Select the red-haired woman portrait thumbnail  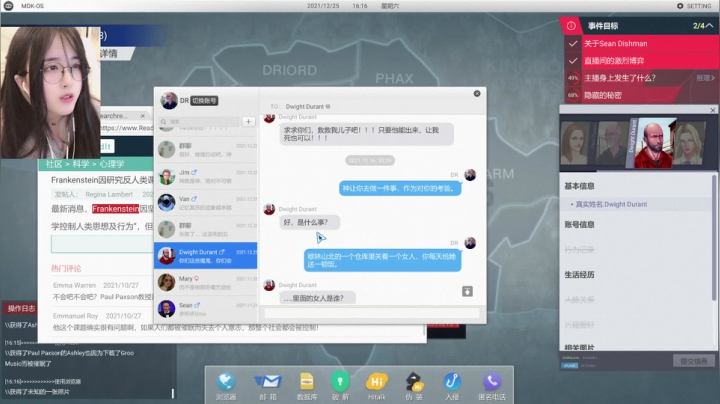point(574,143)
